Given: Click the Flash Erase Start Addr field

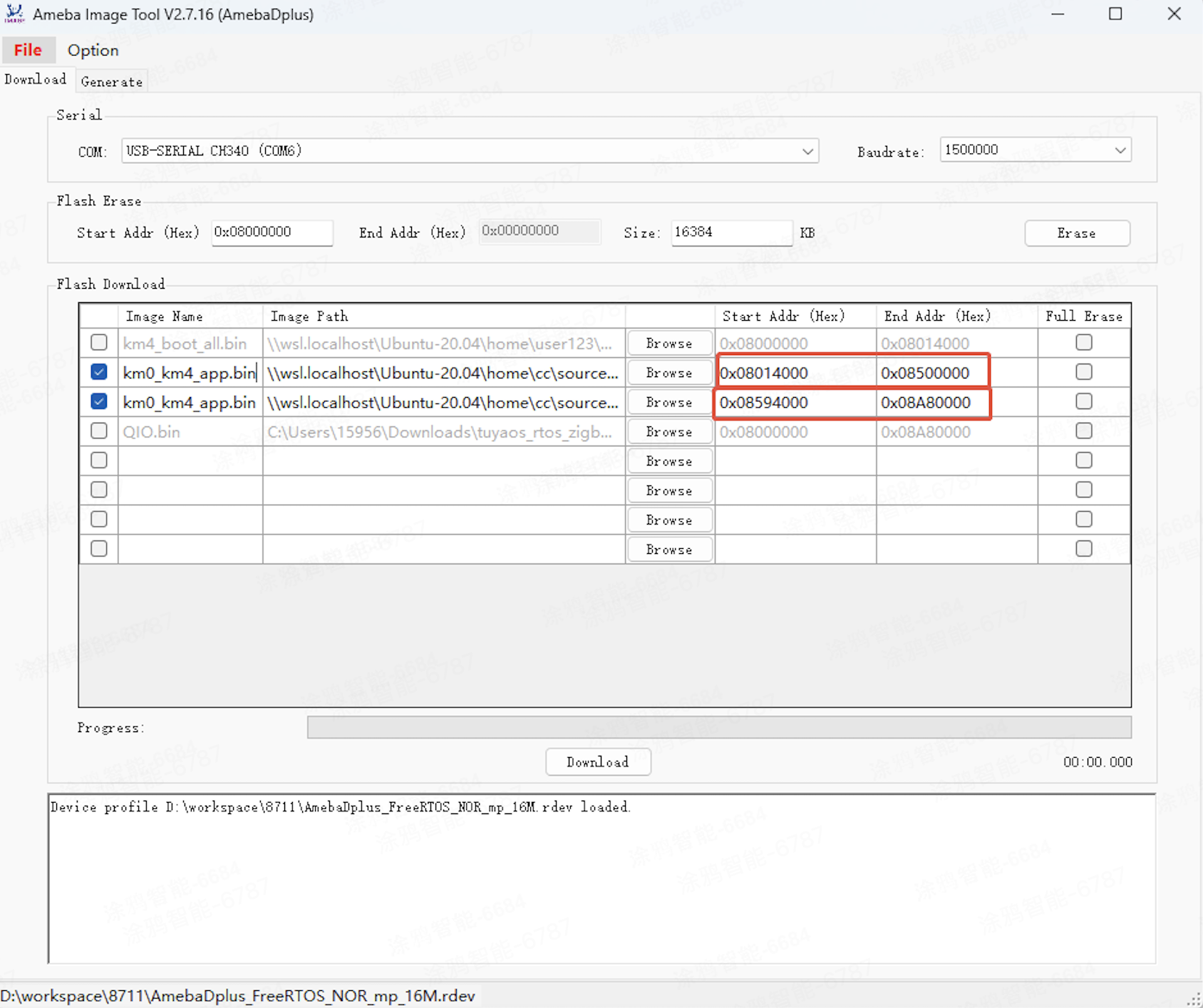Looking at the screenshot, I should click(x=272, y=232).
